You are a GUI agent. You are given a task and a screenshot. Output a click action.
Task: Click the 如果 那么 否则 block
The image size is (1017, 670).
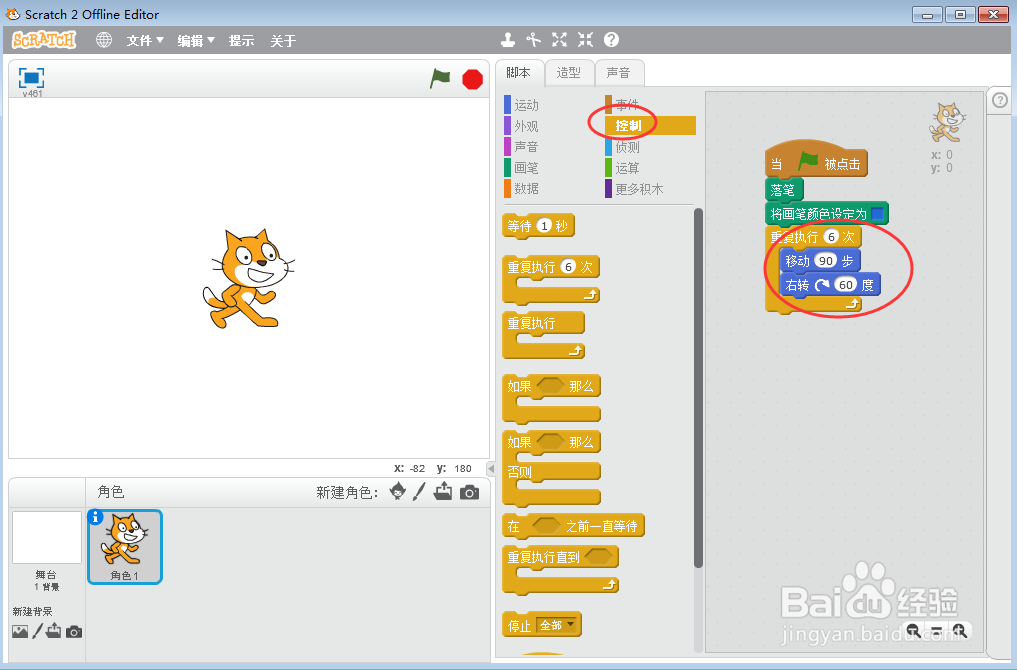click(x=551, y=468)
